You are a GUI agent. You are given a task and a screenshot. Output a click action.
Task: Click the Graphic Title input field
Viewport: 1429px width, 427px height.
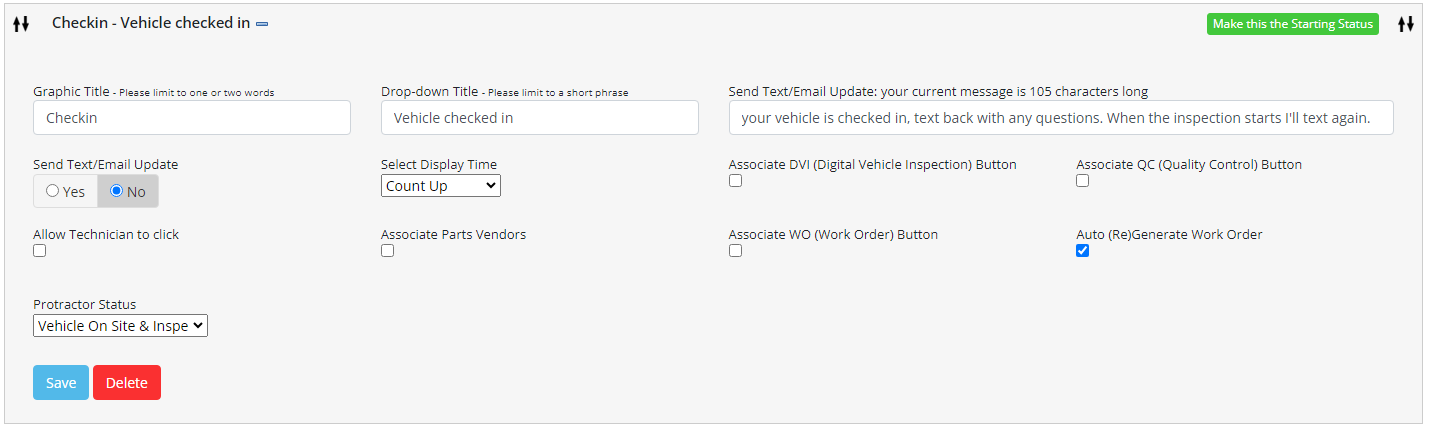[192, 118]
